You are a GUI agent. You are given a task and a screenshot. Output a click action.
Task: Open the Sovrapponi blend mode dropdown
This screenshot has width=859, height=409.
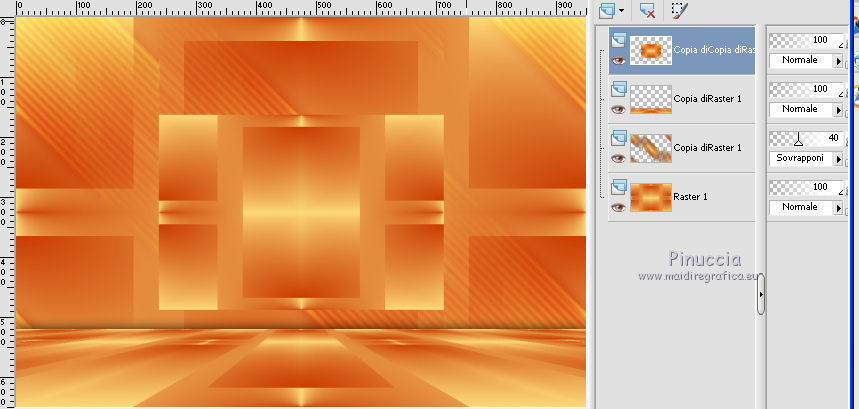coord(838,159)
